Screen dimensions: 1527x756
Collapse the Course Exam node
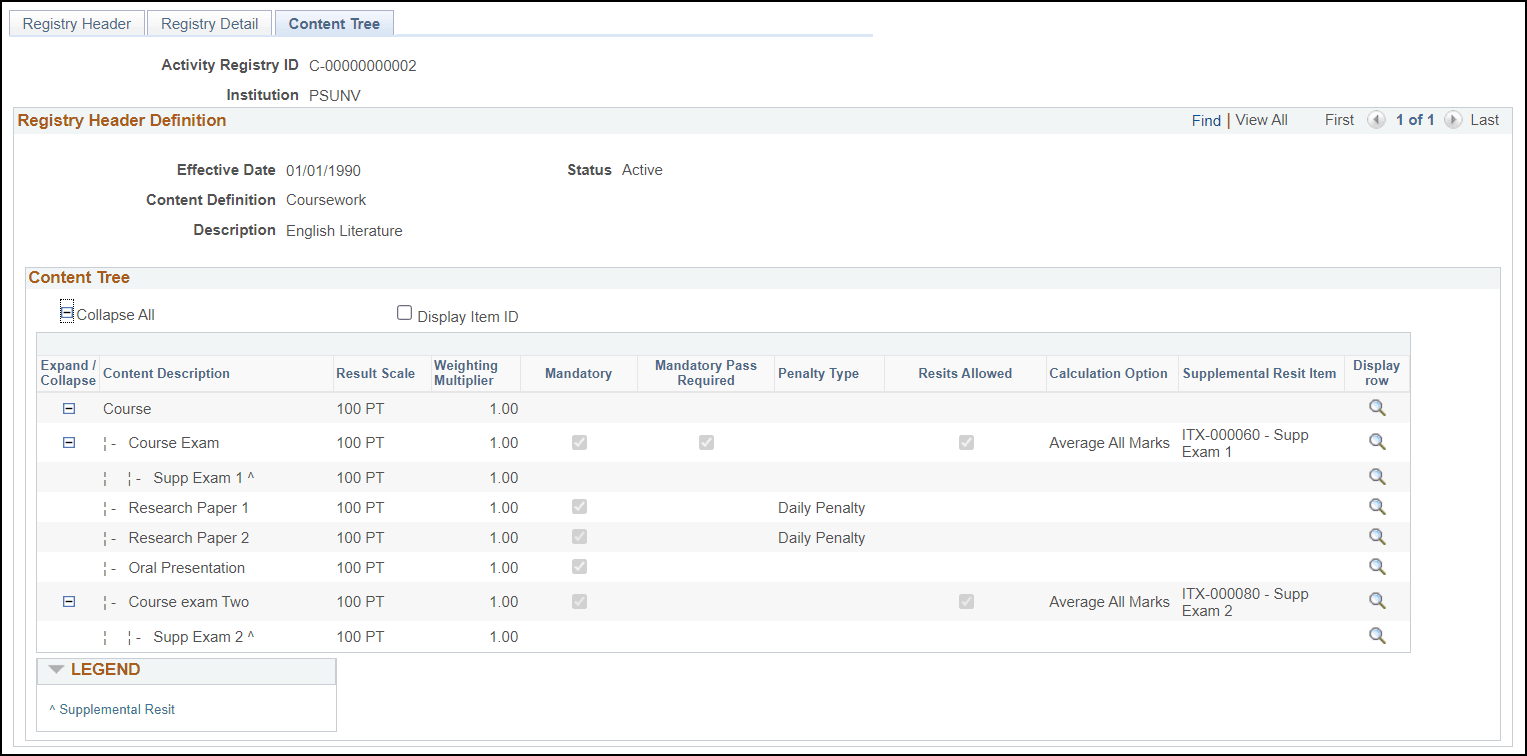(x=69, y=442)
